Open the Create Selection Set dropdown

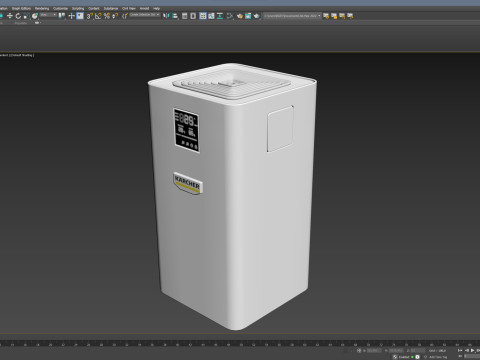coord(145,15)
